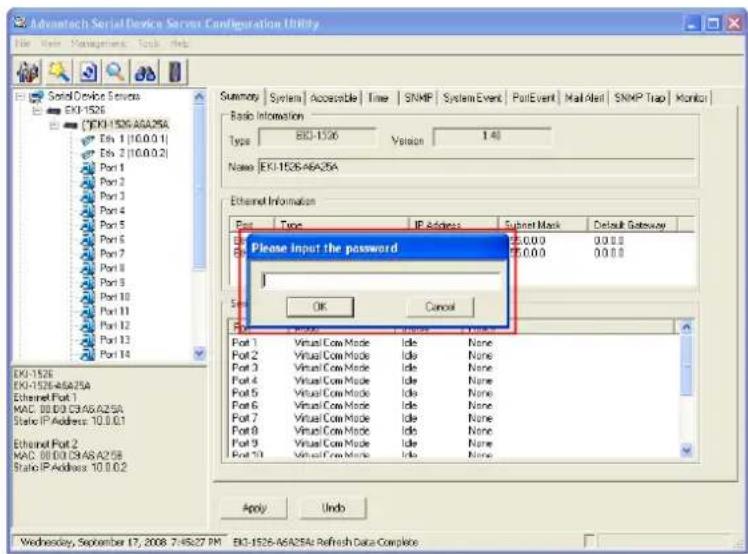
Task: Click the date and time in status bar
Action: click(121, 542)
